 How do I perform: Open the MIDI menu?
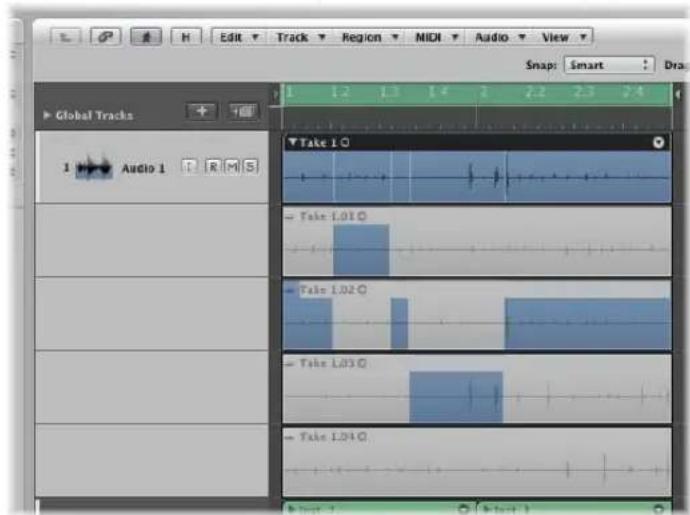coord(437,37)
